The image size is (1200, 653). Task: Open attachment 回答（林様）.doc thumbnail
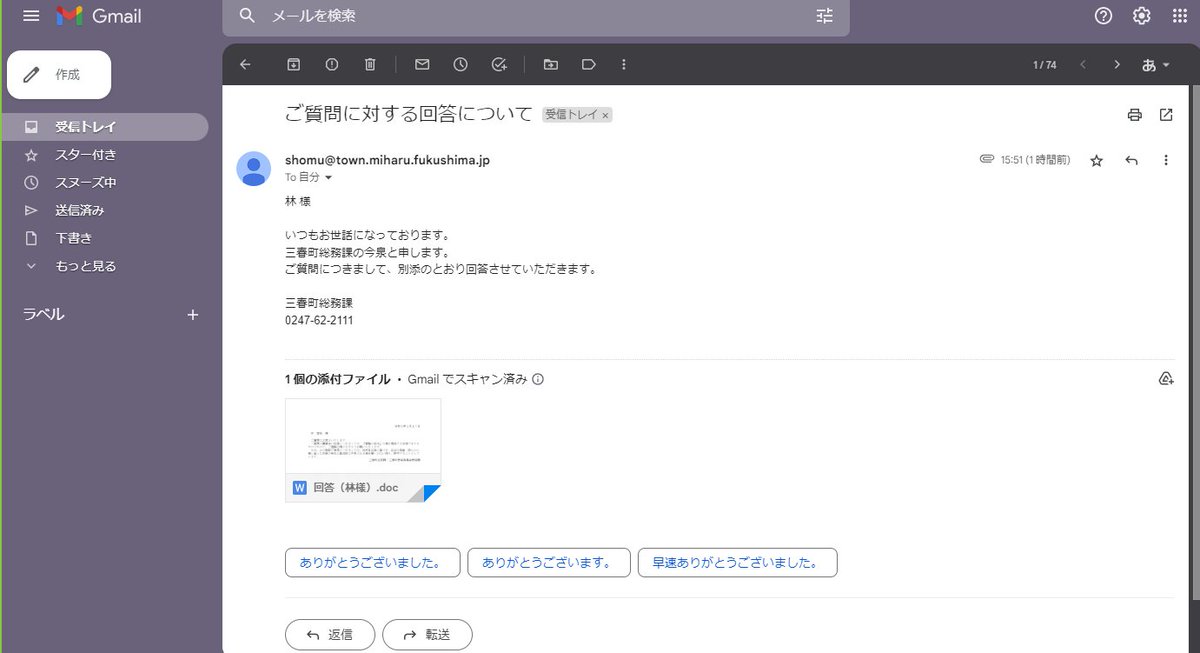pos(363,450)
